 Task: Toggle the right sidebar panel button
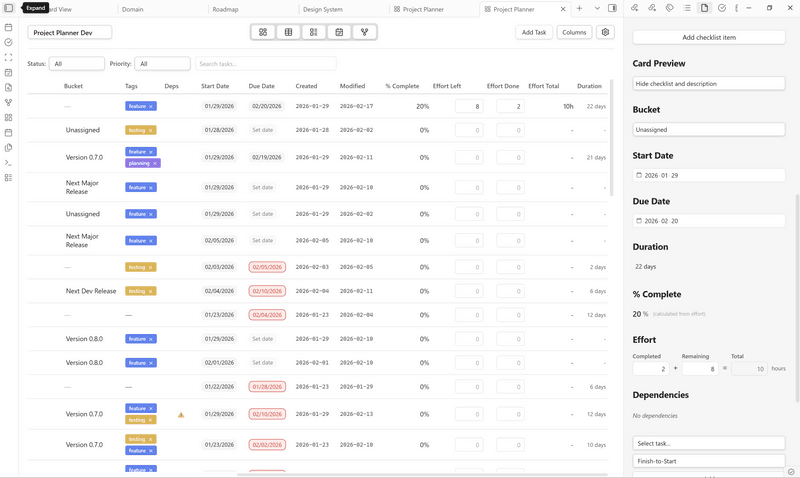point(612,8)
